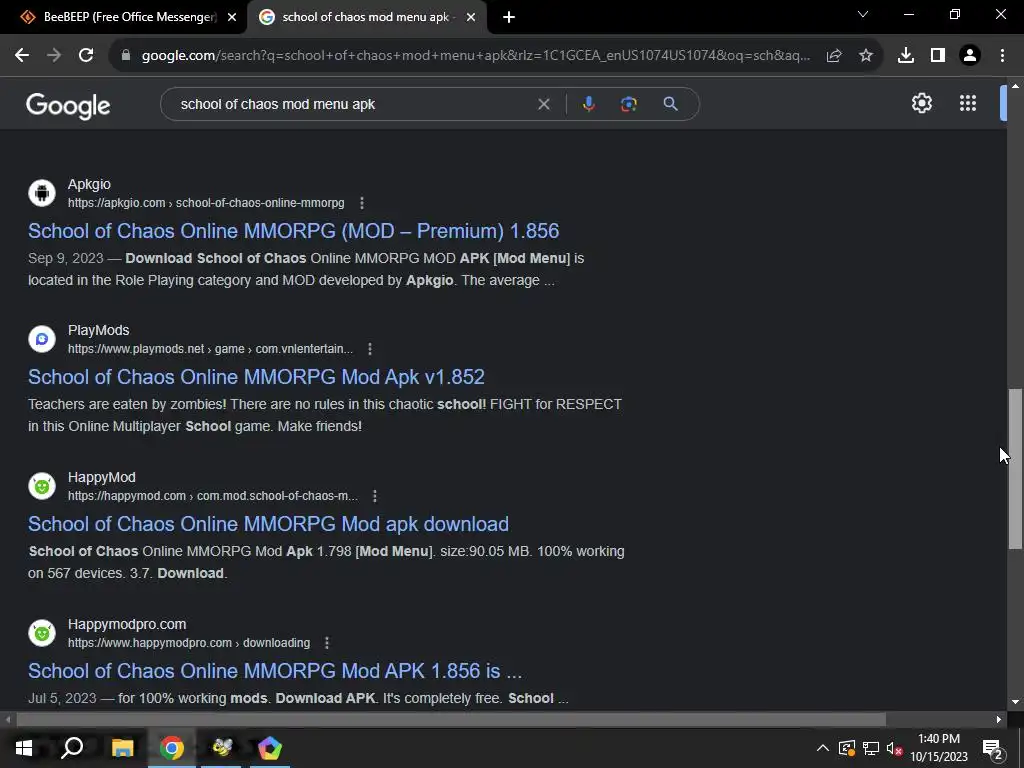The height and width of the screenshot is (768, 1024).
Task: Click the vertical page scrollbar thumb
Action: [x=1016, y=469]
